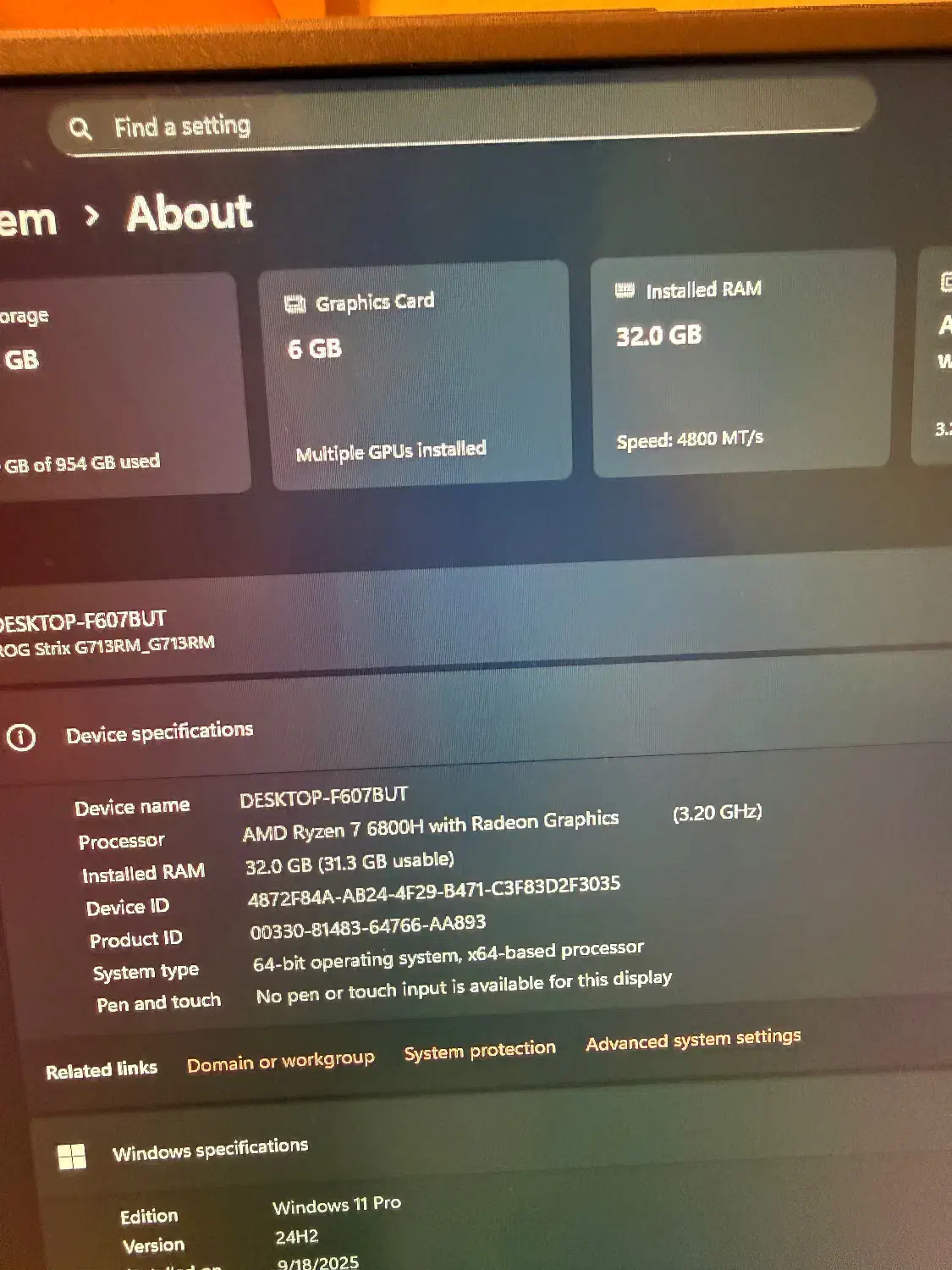Go back to System via breadcrumb

point(28,221)
